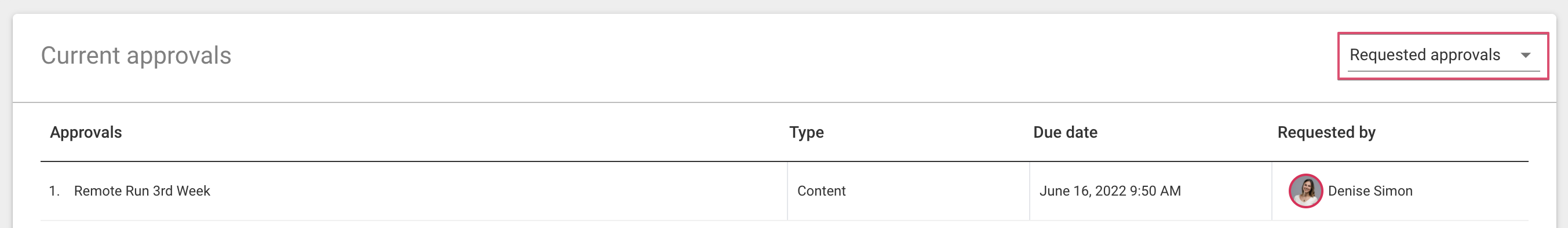Sort by the Due date column header

pos(1065,133)
